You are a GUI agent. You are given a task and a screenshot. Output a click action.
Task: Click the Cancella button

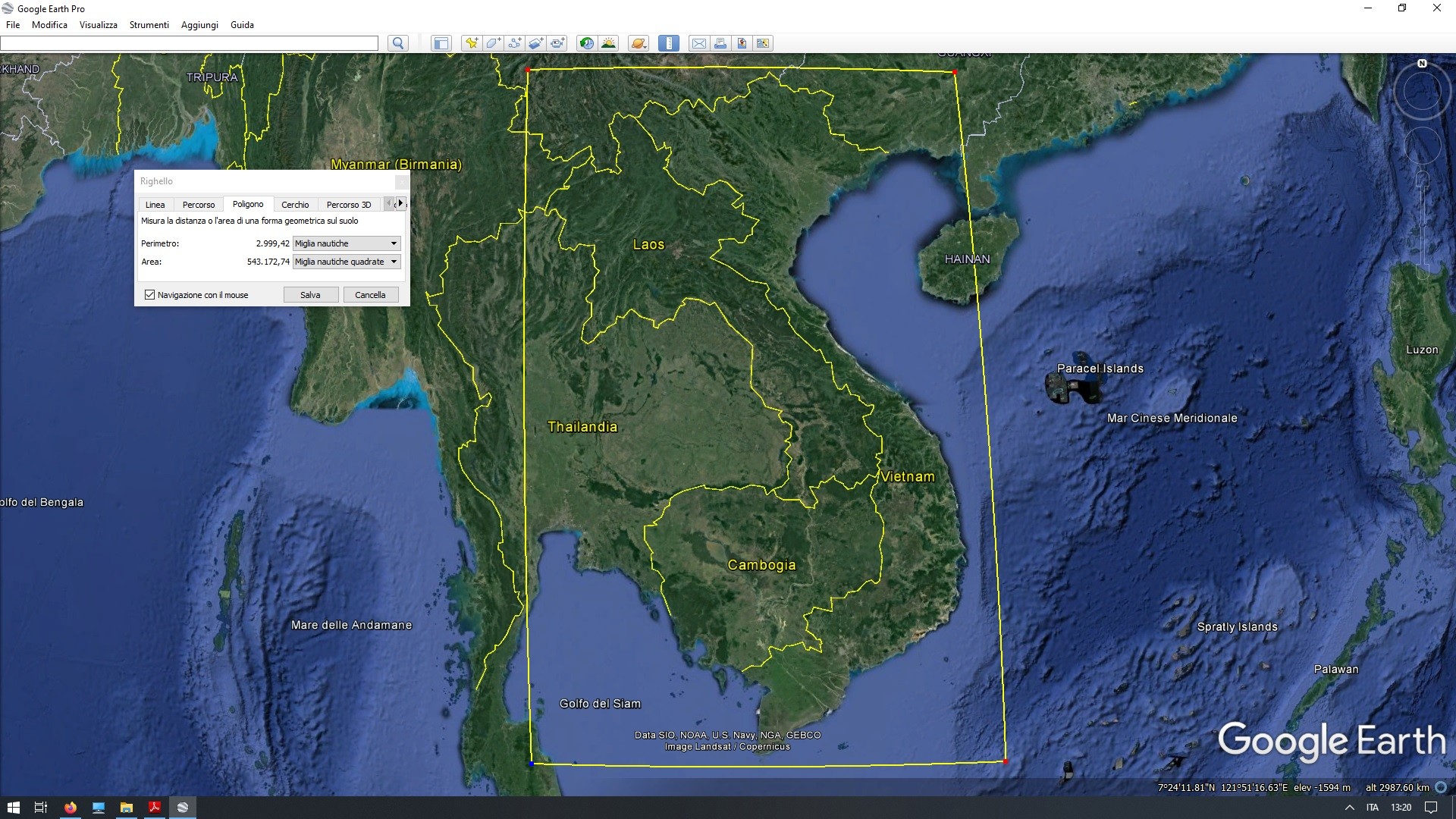370,295
